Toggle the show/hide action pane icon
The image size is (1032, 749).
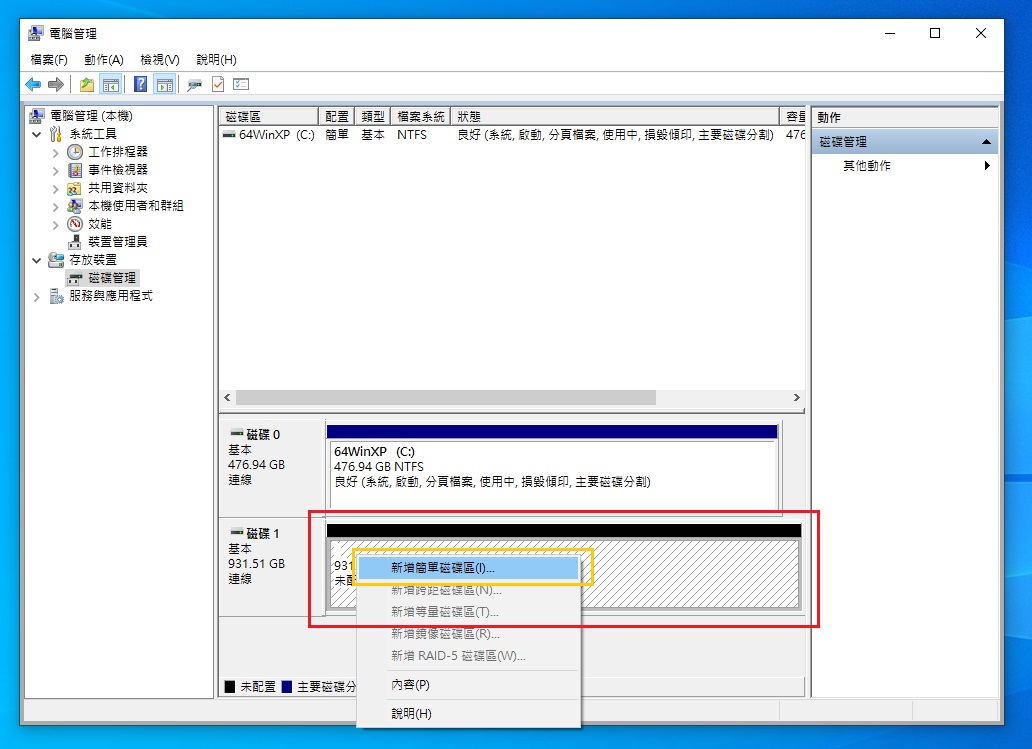[164, 85]
